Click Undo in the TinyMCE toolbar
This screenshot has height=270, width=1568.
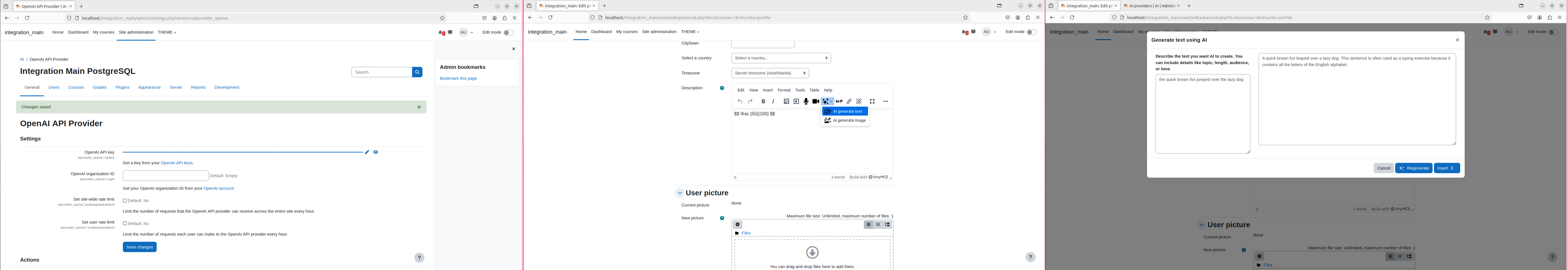click(740, 102)
